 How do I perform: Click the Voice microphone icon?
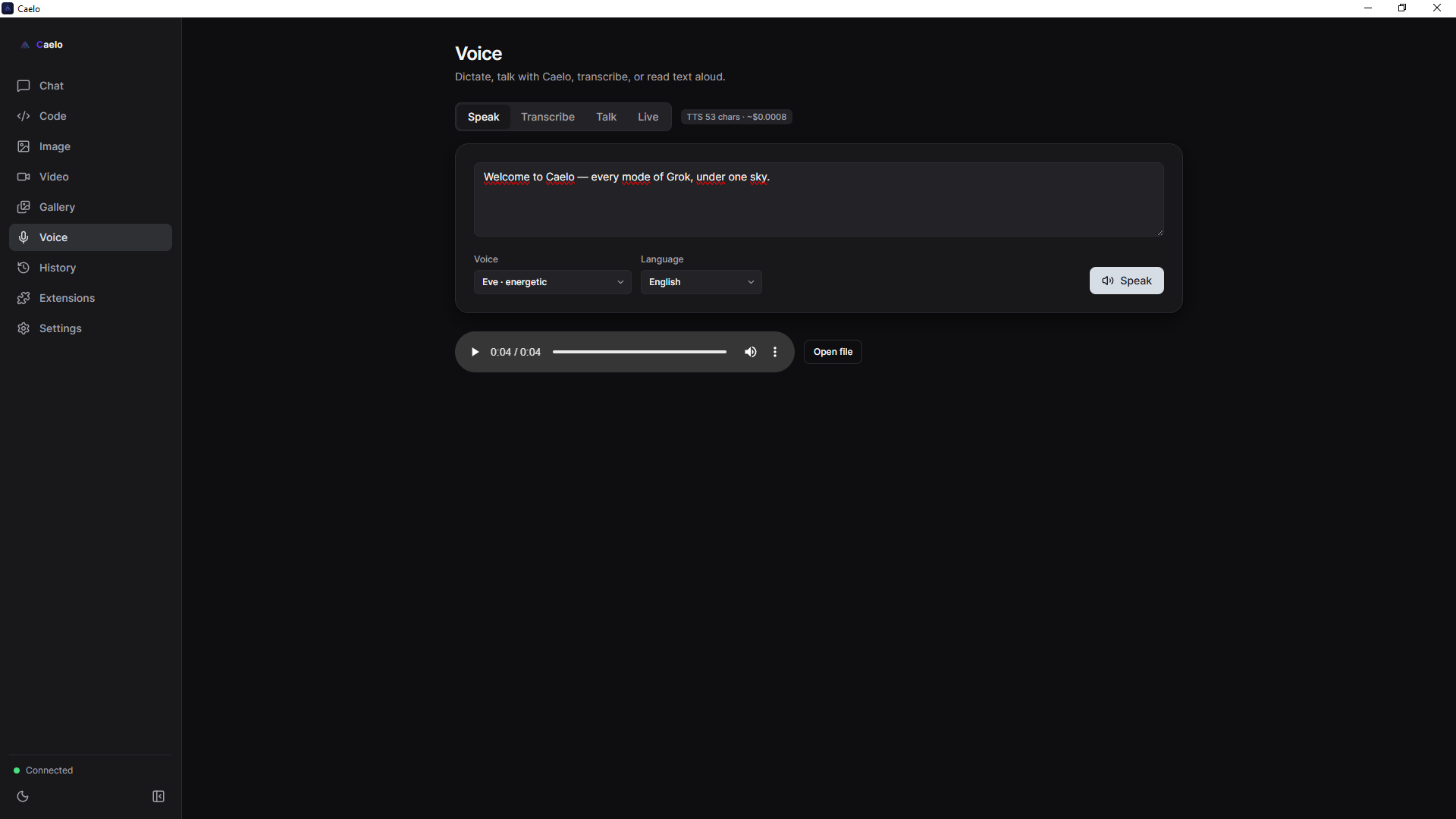point(24,237)
